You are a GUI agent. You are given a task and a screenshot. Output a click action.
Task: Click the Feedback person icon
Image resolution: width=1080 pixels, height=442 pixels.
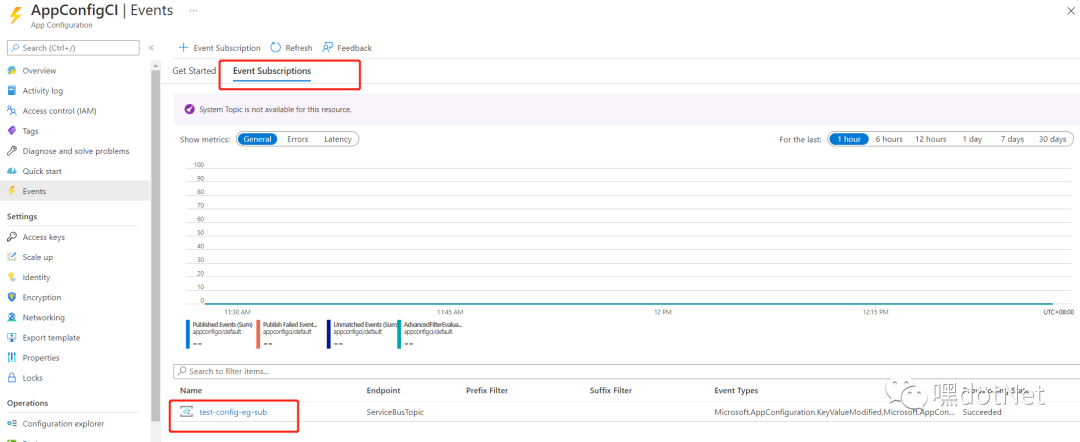pyautogui.click(x=328, y=48)
